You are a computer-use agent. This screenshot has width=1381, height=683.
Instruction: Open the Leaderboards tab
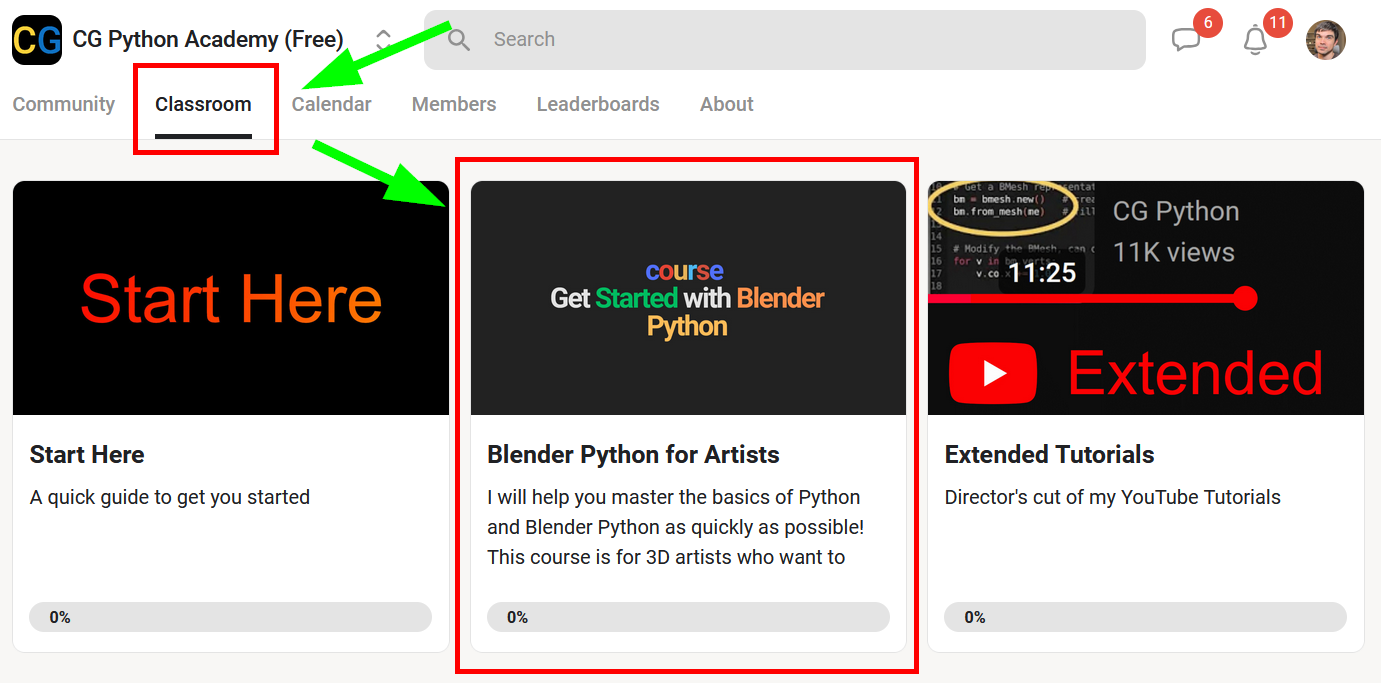[597, 104]
